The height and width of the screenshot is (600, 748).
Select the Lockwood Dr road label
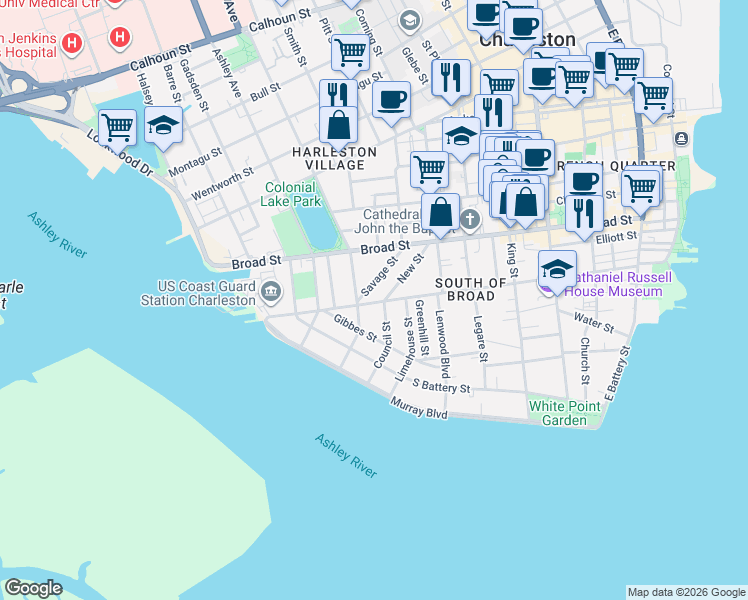[x=120, y=153]
